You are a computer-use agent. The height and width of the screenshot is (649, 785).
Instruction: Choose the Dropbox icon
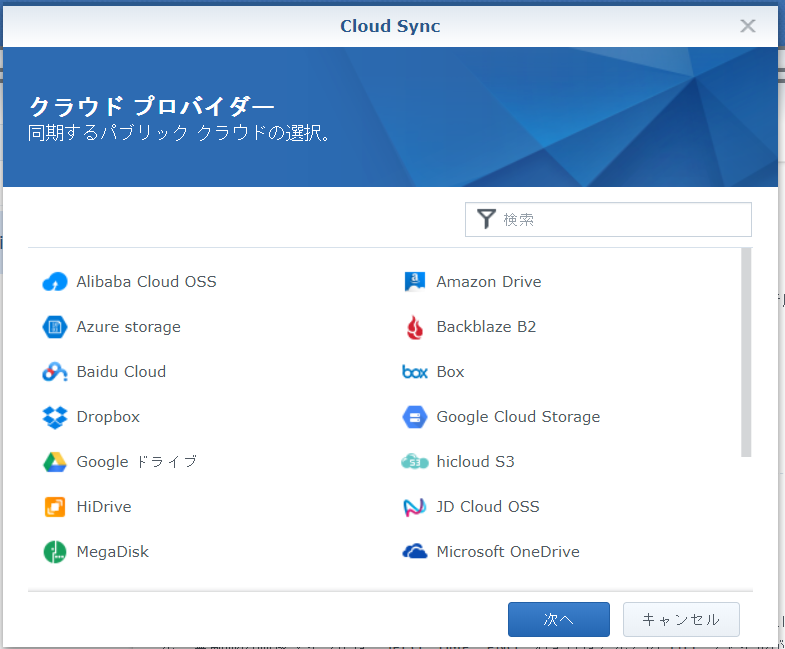click(x=55, y=417)
